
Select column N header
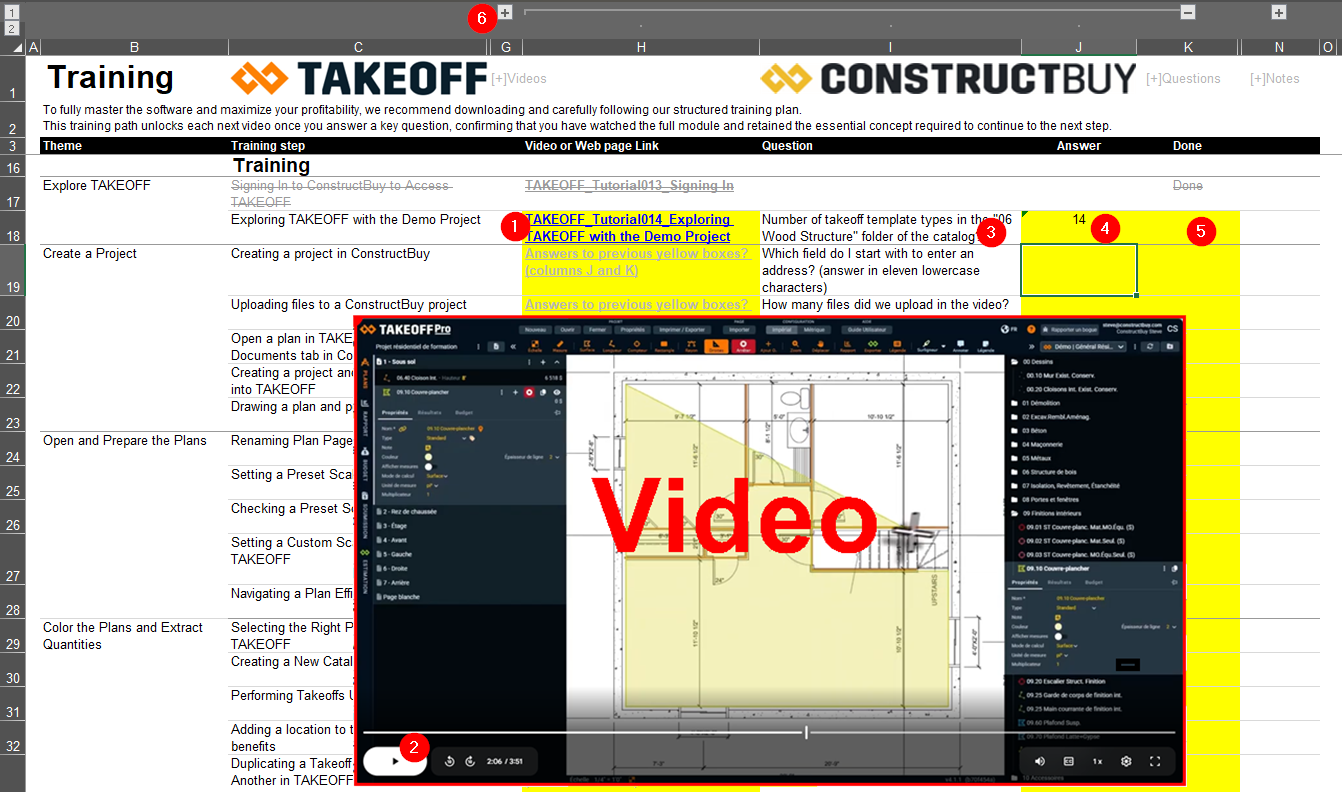(x=1280, y=47)
